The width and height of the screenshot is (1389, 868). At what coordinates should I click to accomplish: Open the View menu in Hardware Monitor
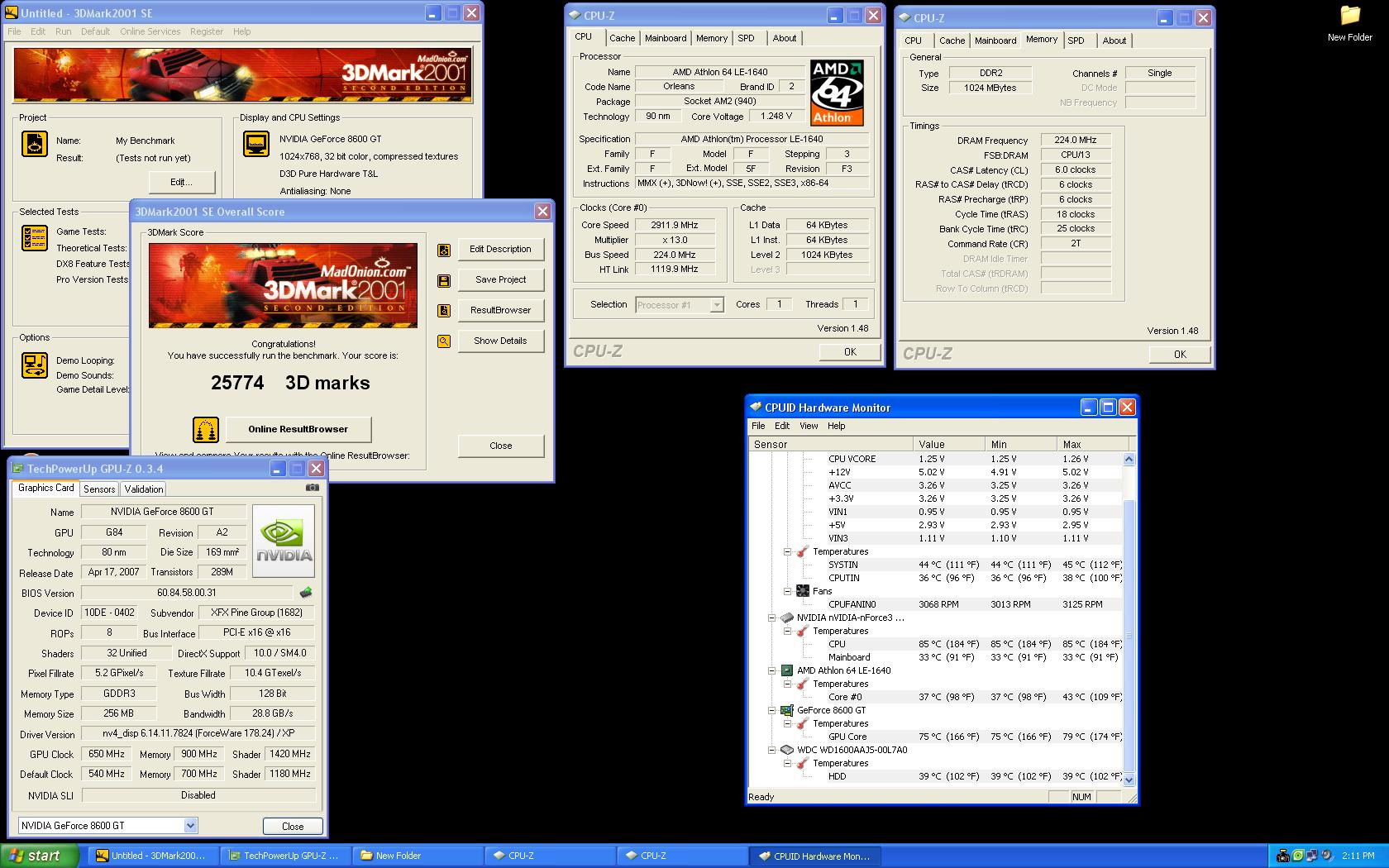coord(809,426)
